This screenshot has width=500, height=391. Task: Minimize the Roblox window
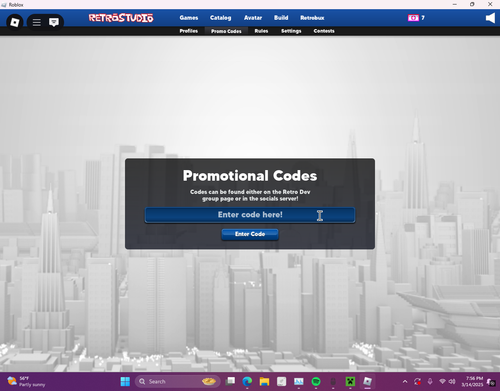tap(455, 4)
